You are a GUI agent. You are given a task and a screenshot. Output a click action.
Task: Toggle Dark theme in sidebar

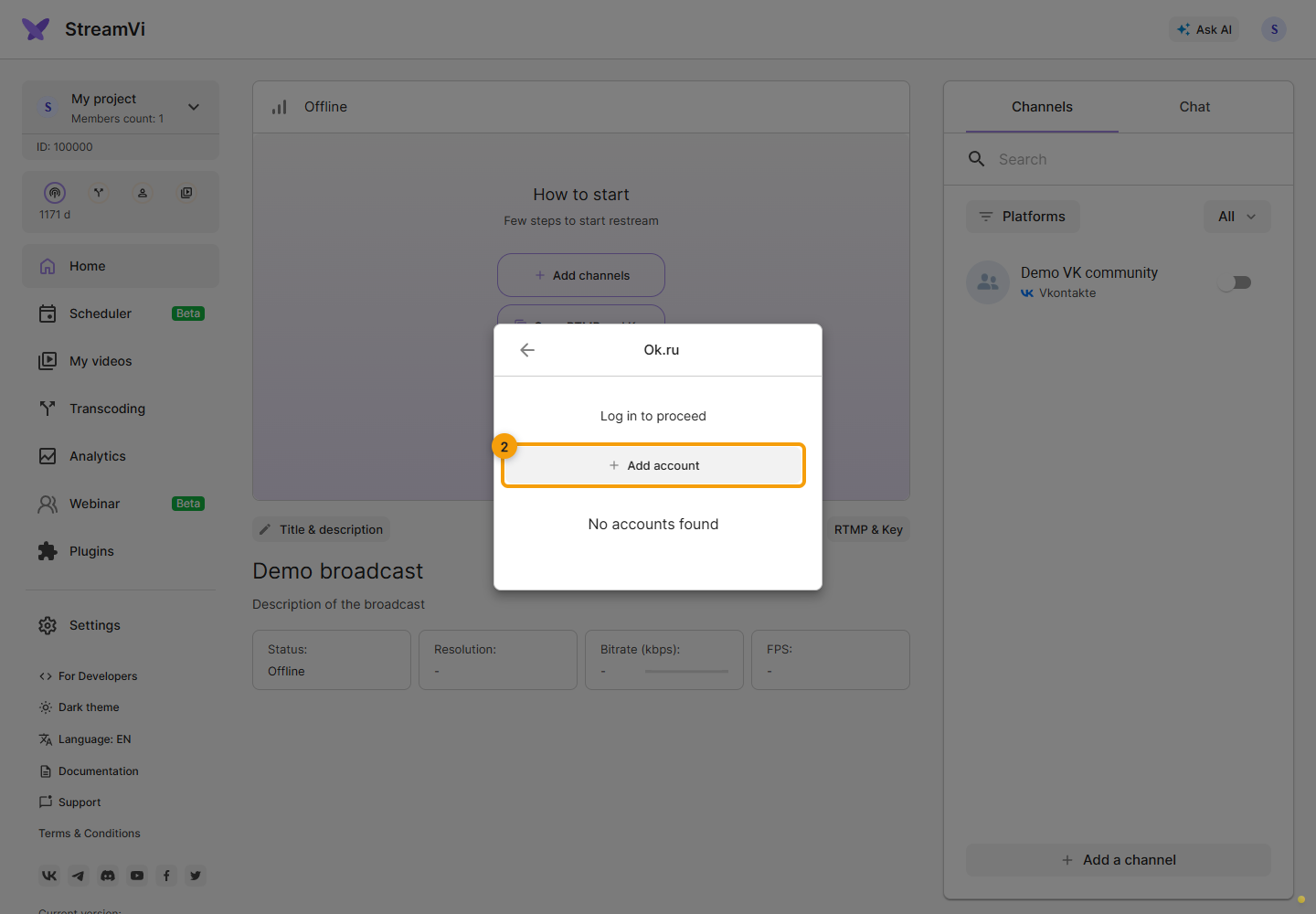80,707
